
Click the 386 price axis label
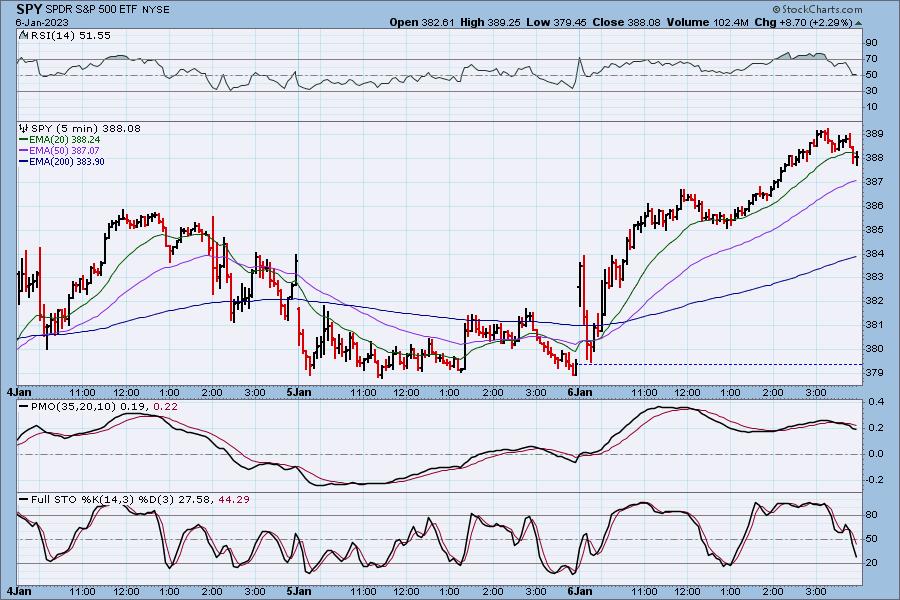coord(874,206)
